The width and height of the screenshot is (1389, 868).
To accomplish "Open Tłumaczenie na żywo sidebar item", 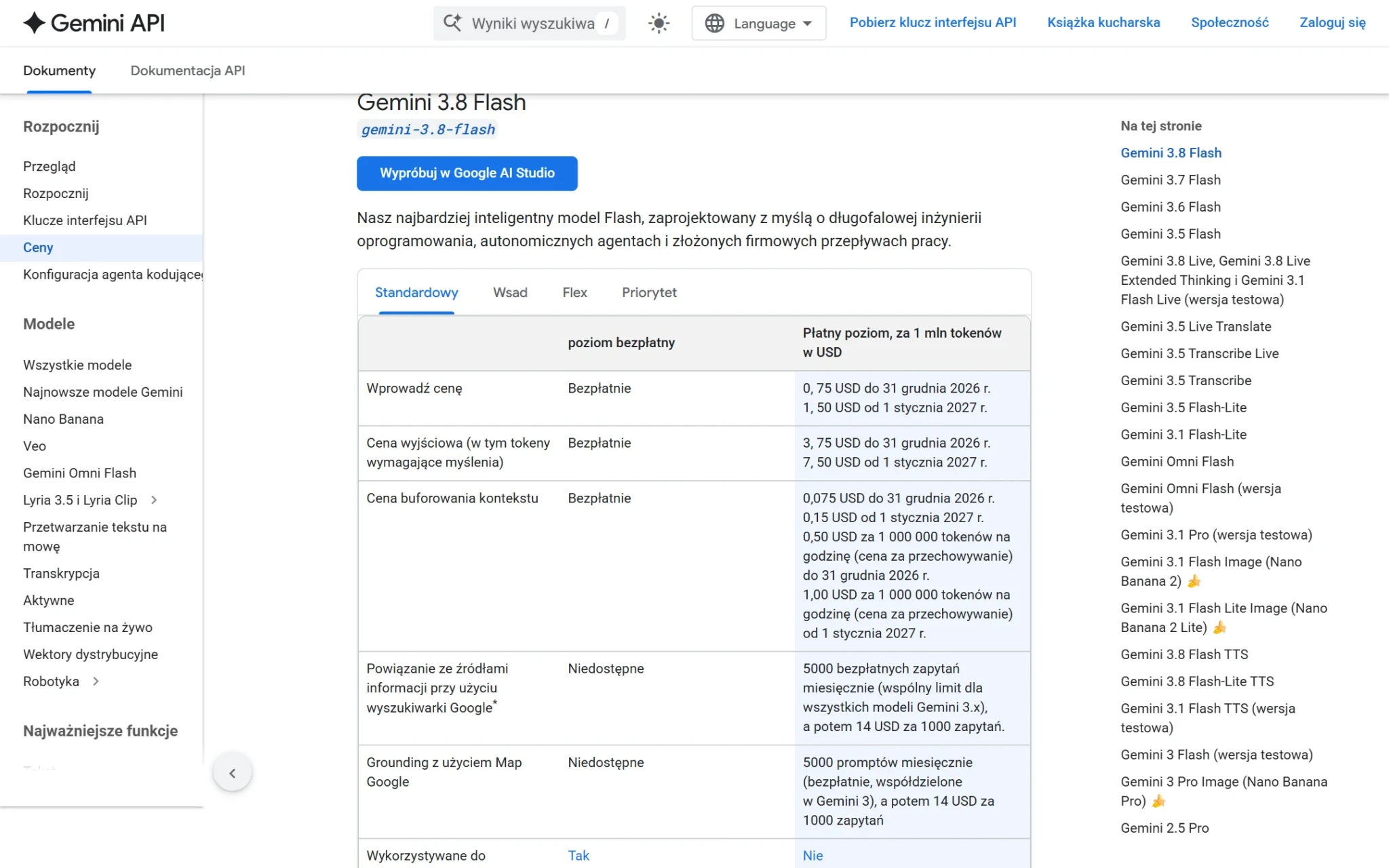I will coord(87,627).
